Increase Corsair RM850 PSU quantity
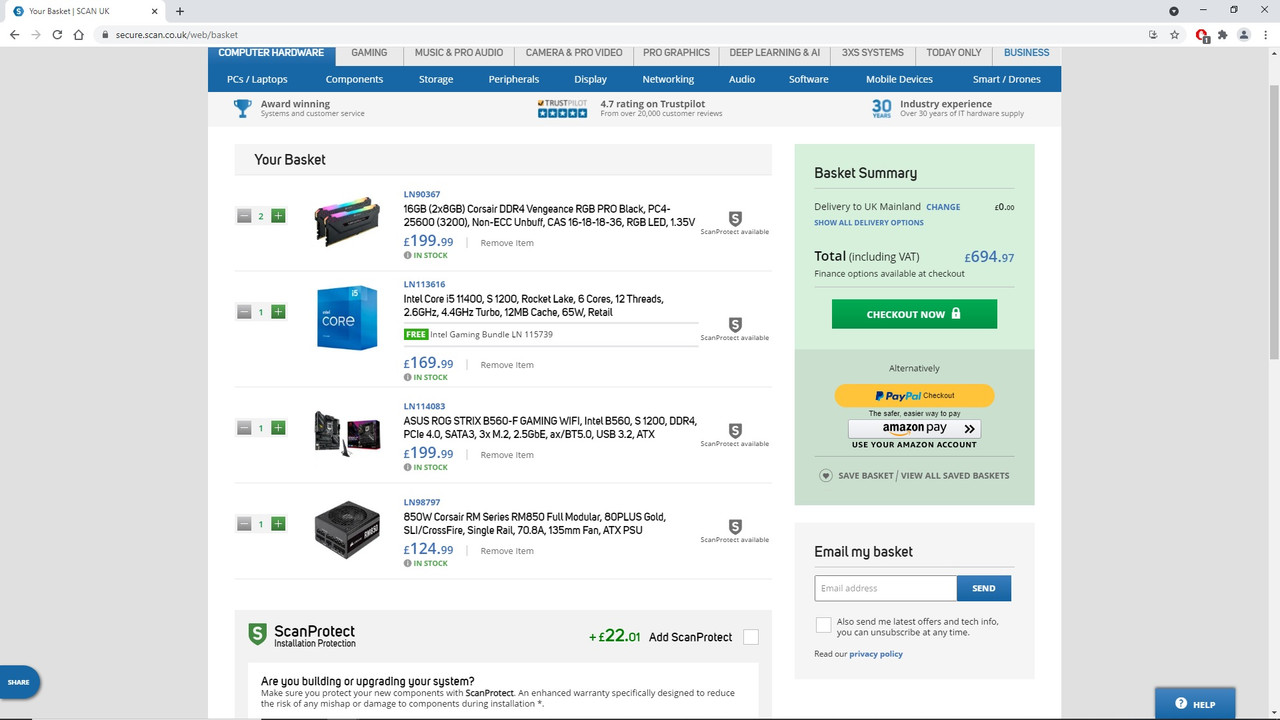The image size is (1280, 720). click(278, 524)
